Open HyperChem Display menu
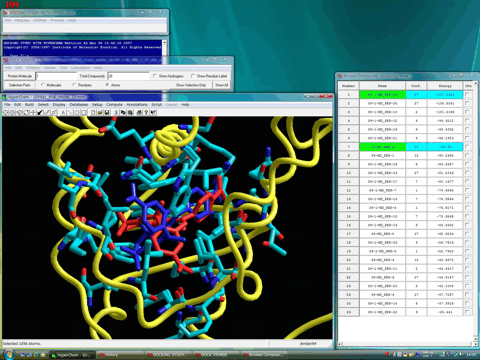Viewport: 480px width, 360px height. click(59, 105)
